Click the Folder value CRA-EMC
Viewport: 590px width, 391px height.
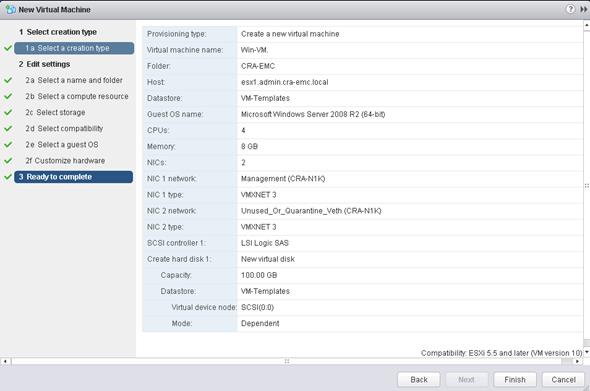[x=258, y=66]
